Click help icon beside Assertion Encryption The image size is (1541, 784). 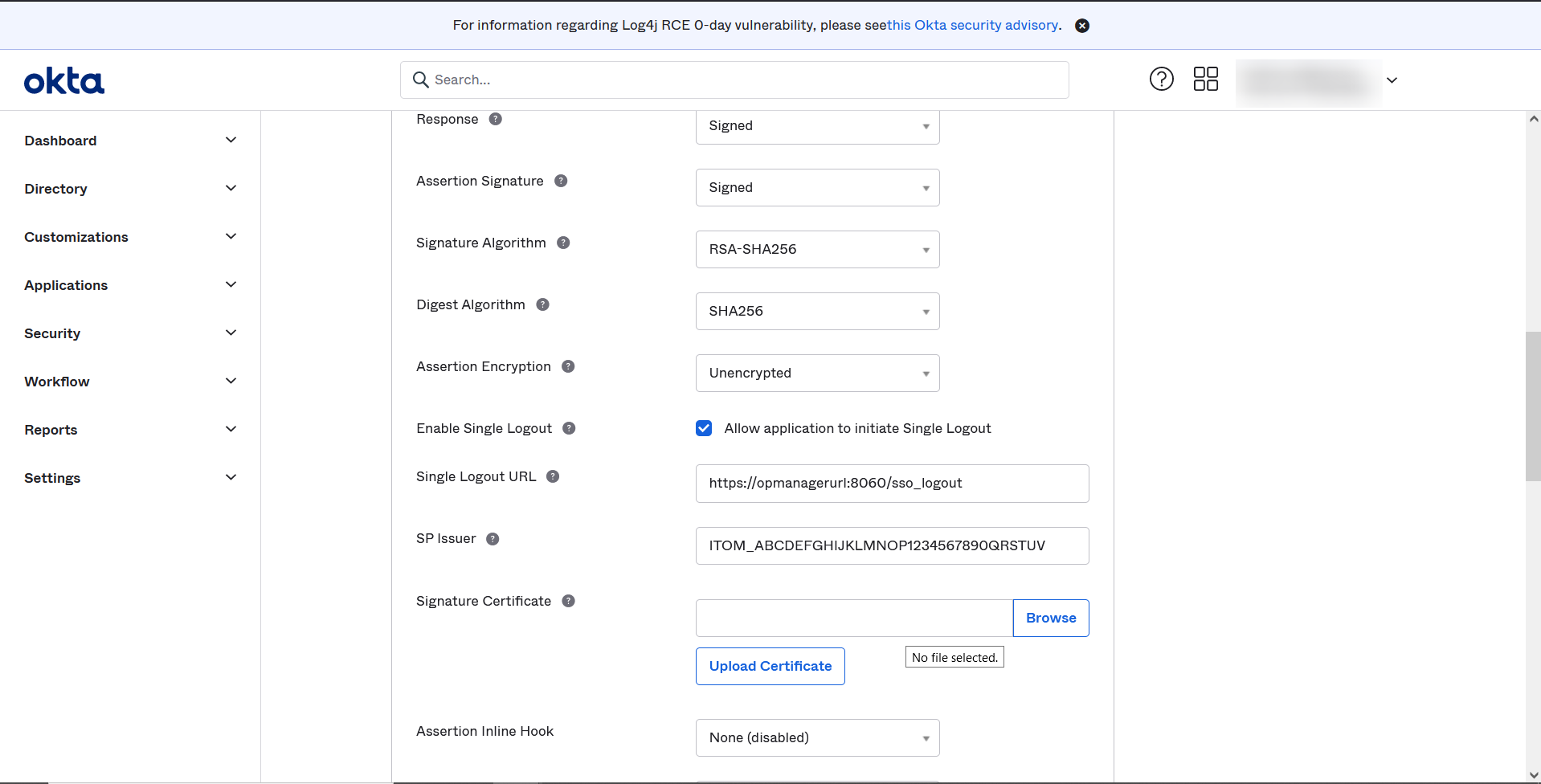(x=568, y=367)
